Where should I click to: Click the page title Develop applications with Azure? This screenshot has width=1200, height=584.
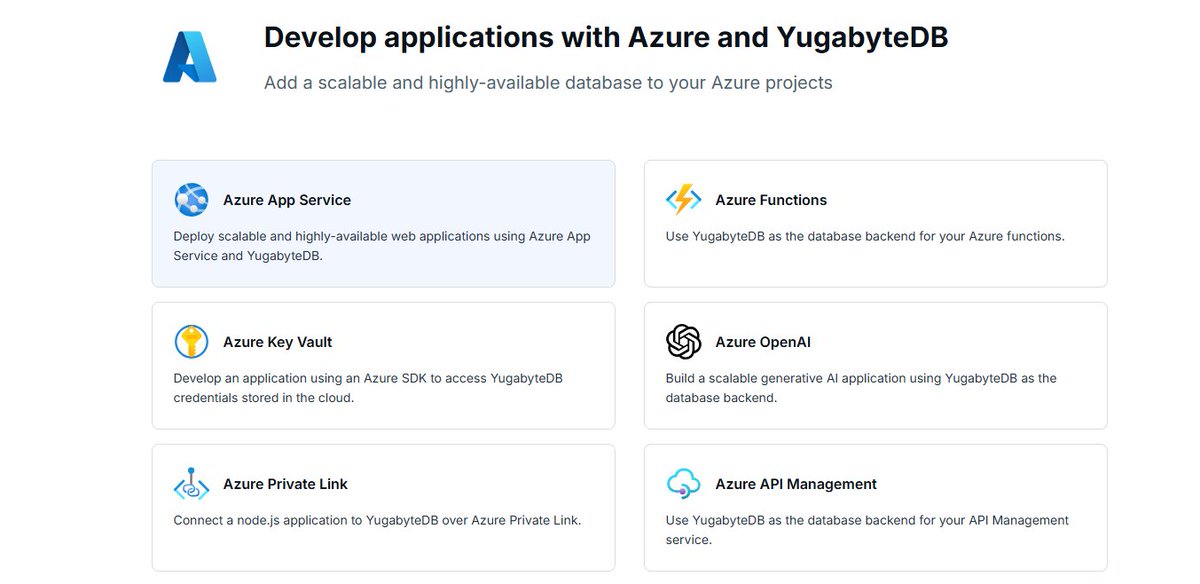[604, 37]
